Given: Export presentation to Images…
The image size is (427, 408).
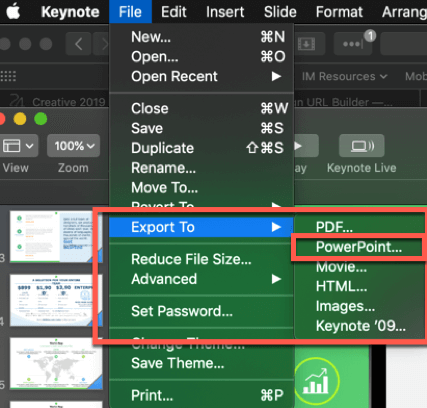Looking at the screenshot, I should point(359,306).
